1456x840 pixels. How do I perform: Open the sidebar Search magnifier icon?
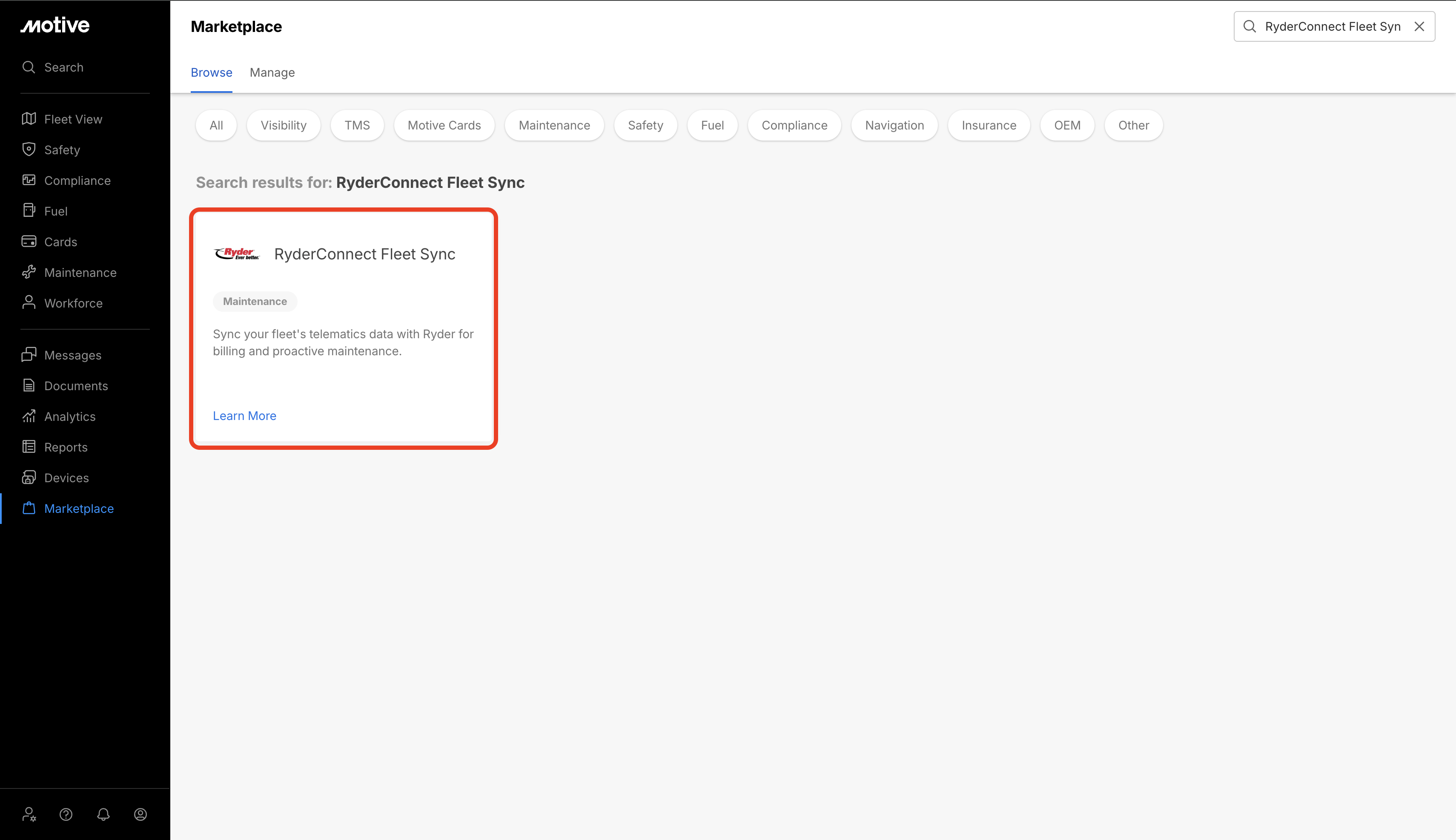pos(29,67)
